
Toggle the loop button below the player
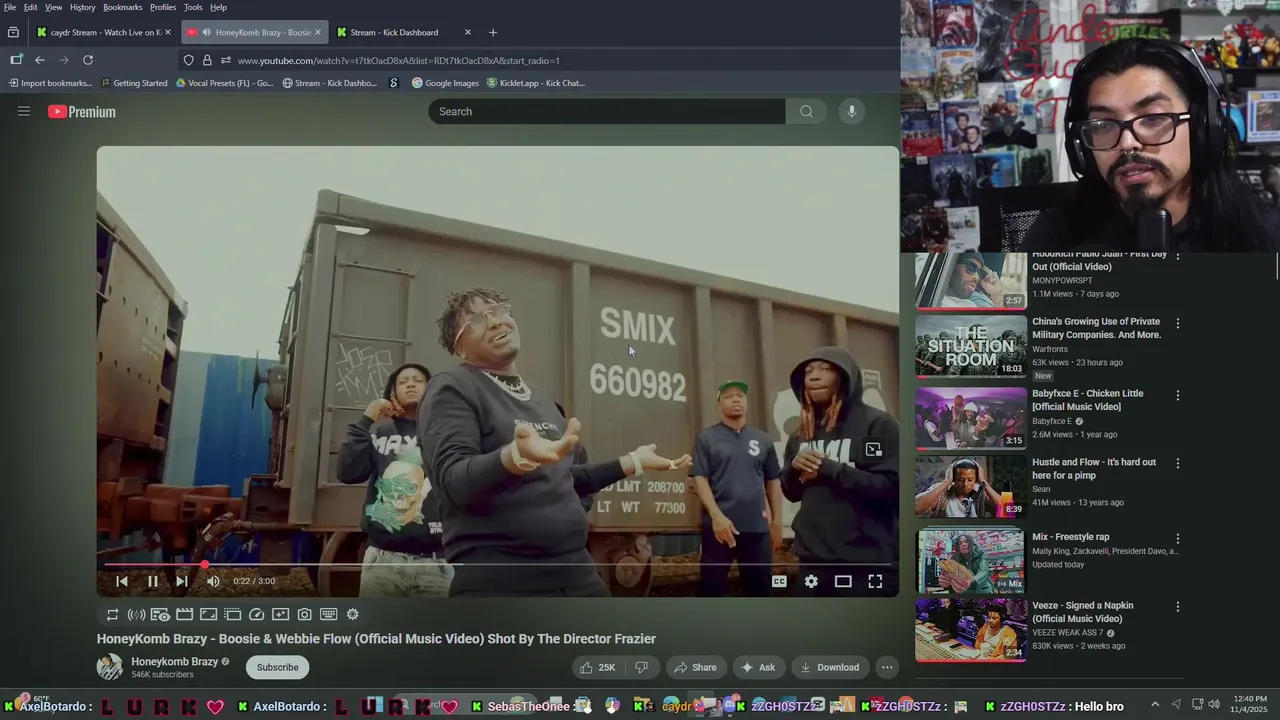(x=112, y=615)
